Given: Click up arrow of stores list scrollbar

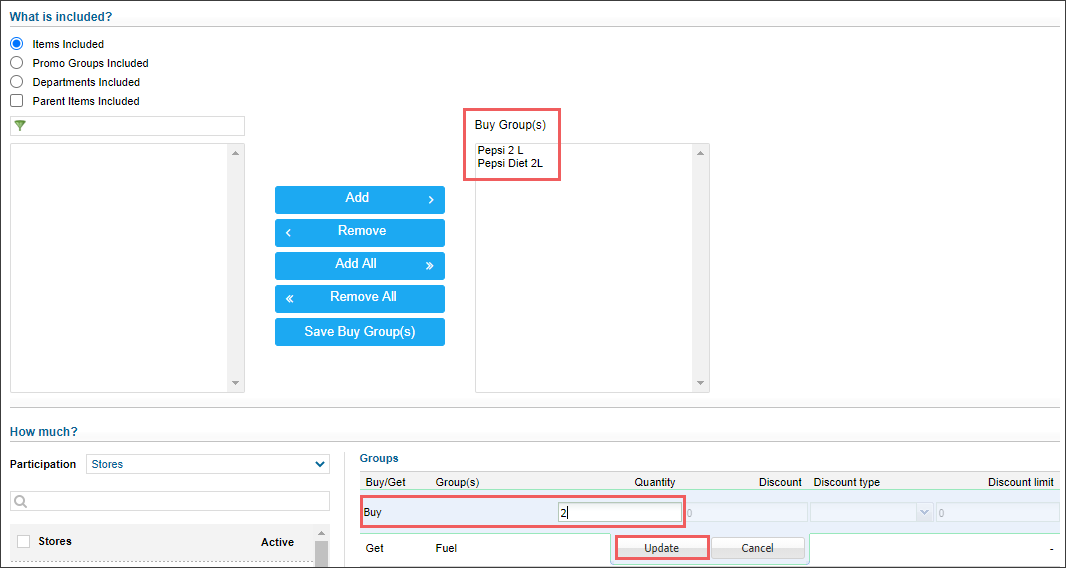Looking at the screenshot, I should [x=321, y=533].
